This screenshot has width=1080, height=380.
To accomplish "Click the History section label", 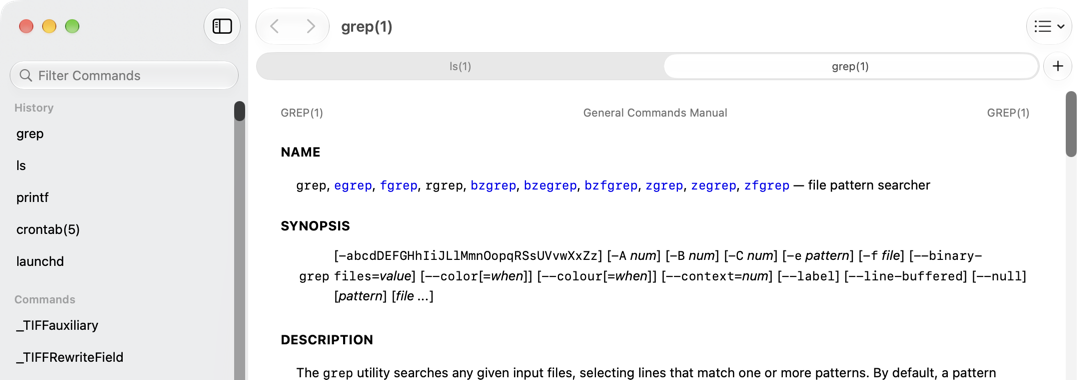I will [34, 107].
